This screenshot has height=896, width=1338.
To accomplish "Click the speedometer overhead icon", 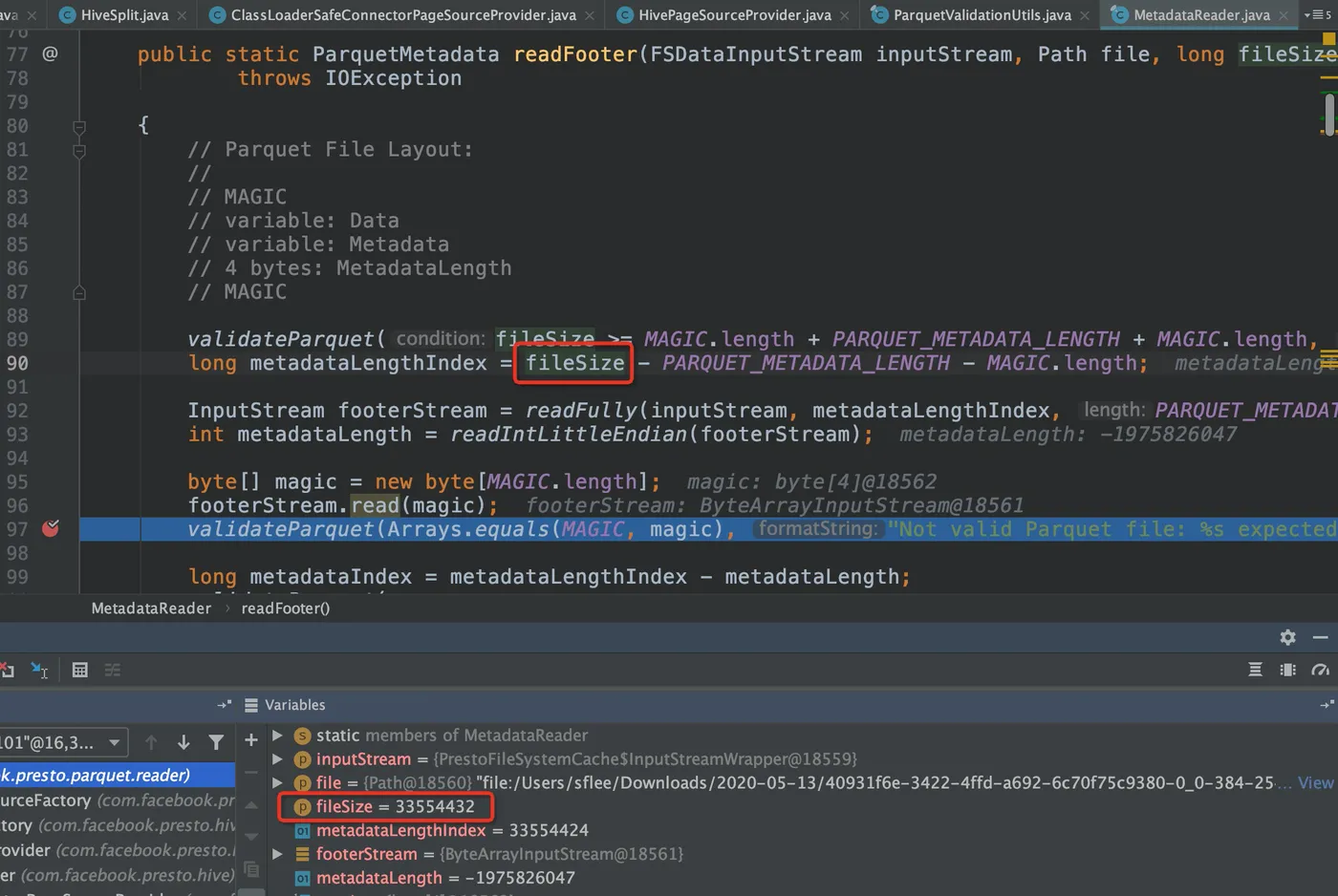I will [x=1320, y=670].
